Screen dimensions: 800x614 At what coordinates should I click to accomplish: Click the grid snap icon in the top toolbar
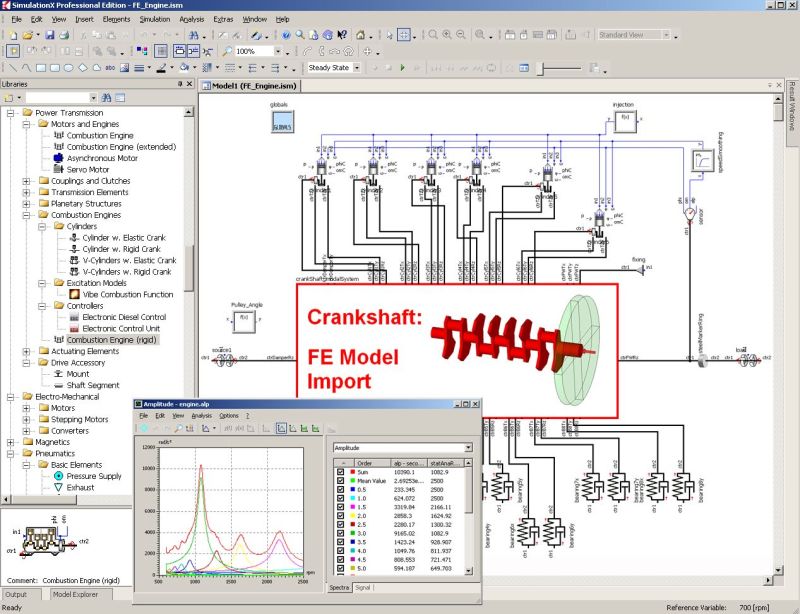click(404, 35)
